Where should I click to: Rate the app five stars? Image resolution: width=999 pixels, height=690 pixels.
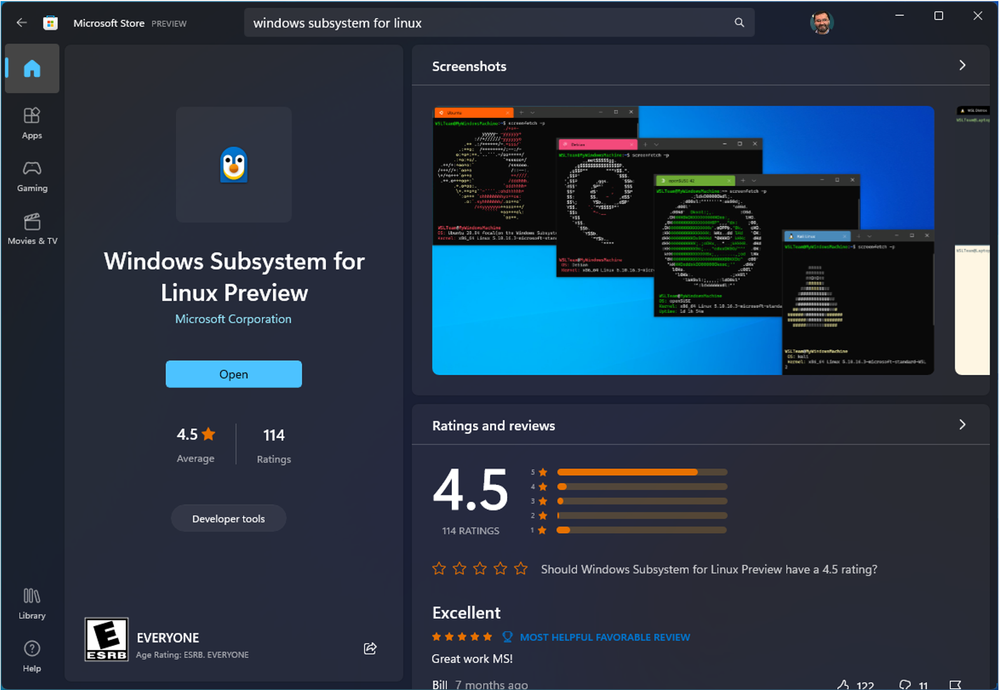pos(521,568)
